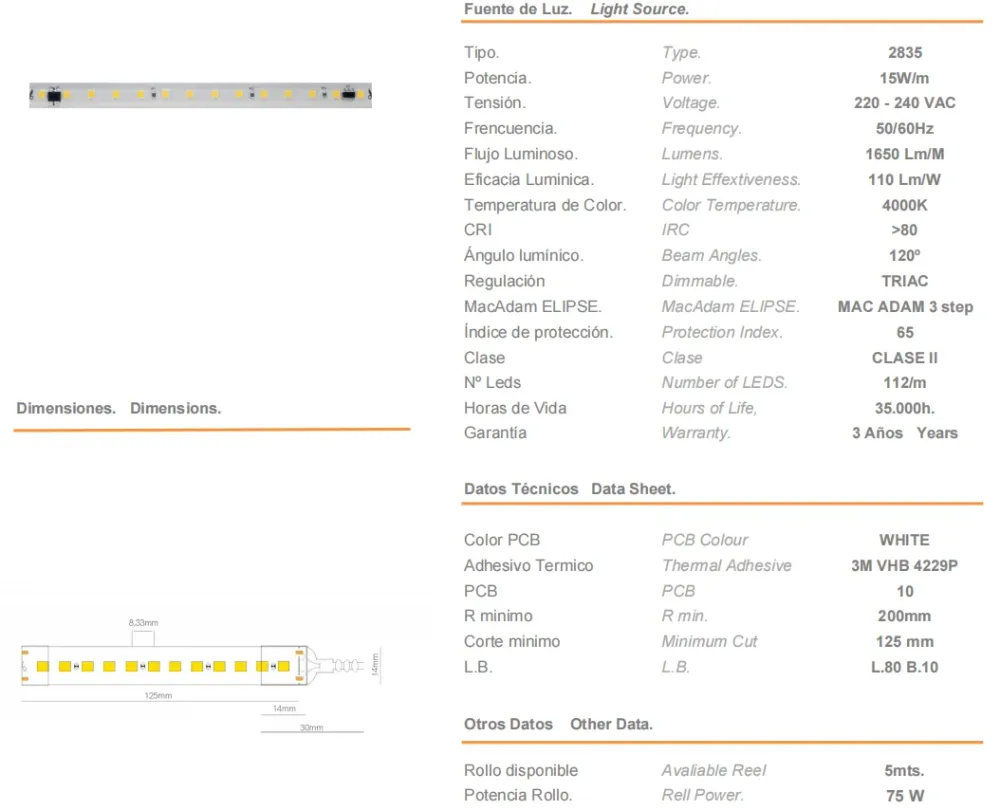This screenshot has height=810, width=1000.
Task: Click the 'Garantía' label
Action: (x=496, y=432)
